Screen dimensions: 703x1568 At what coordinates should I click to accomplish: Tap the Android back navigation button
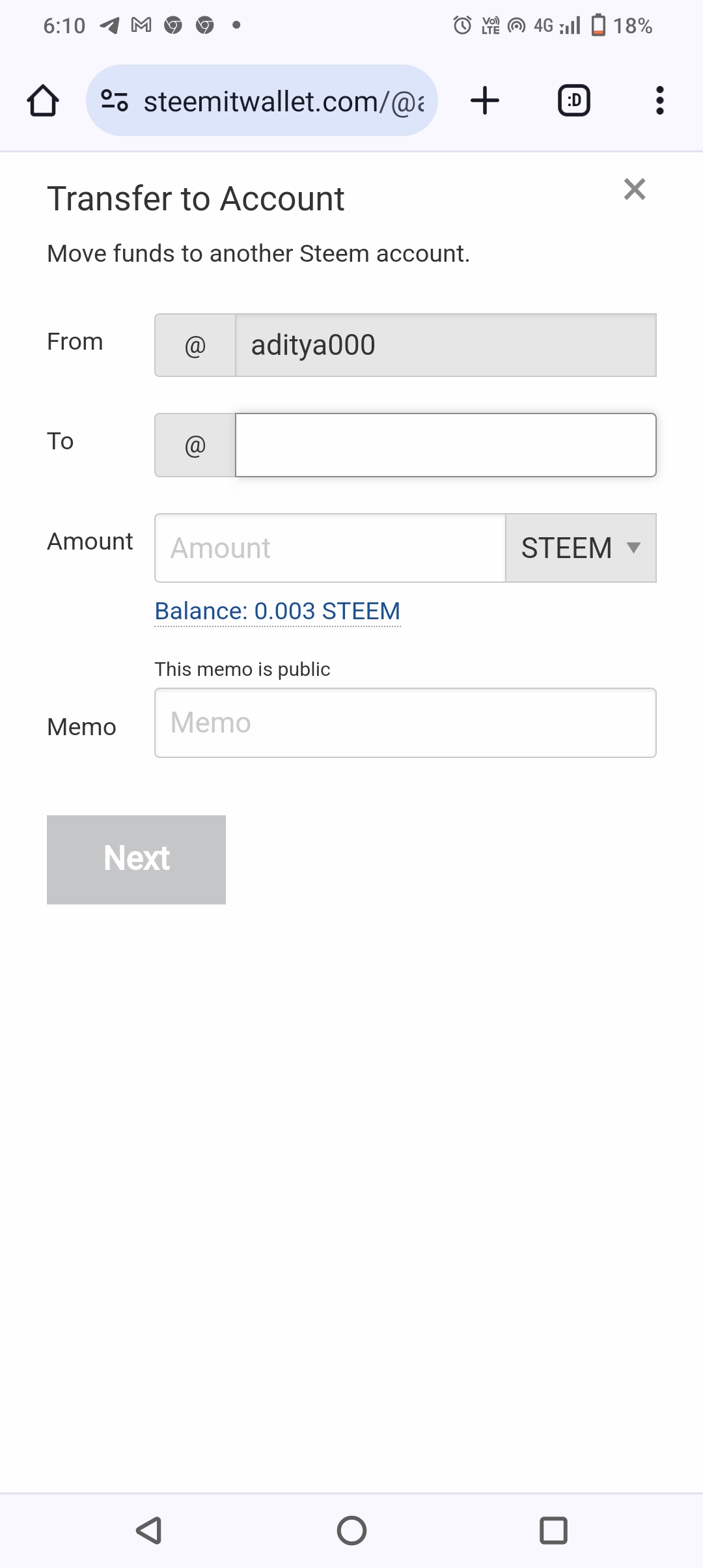tap(149, 1530)
